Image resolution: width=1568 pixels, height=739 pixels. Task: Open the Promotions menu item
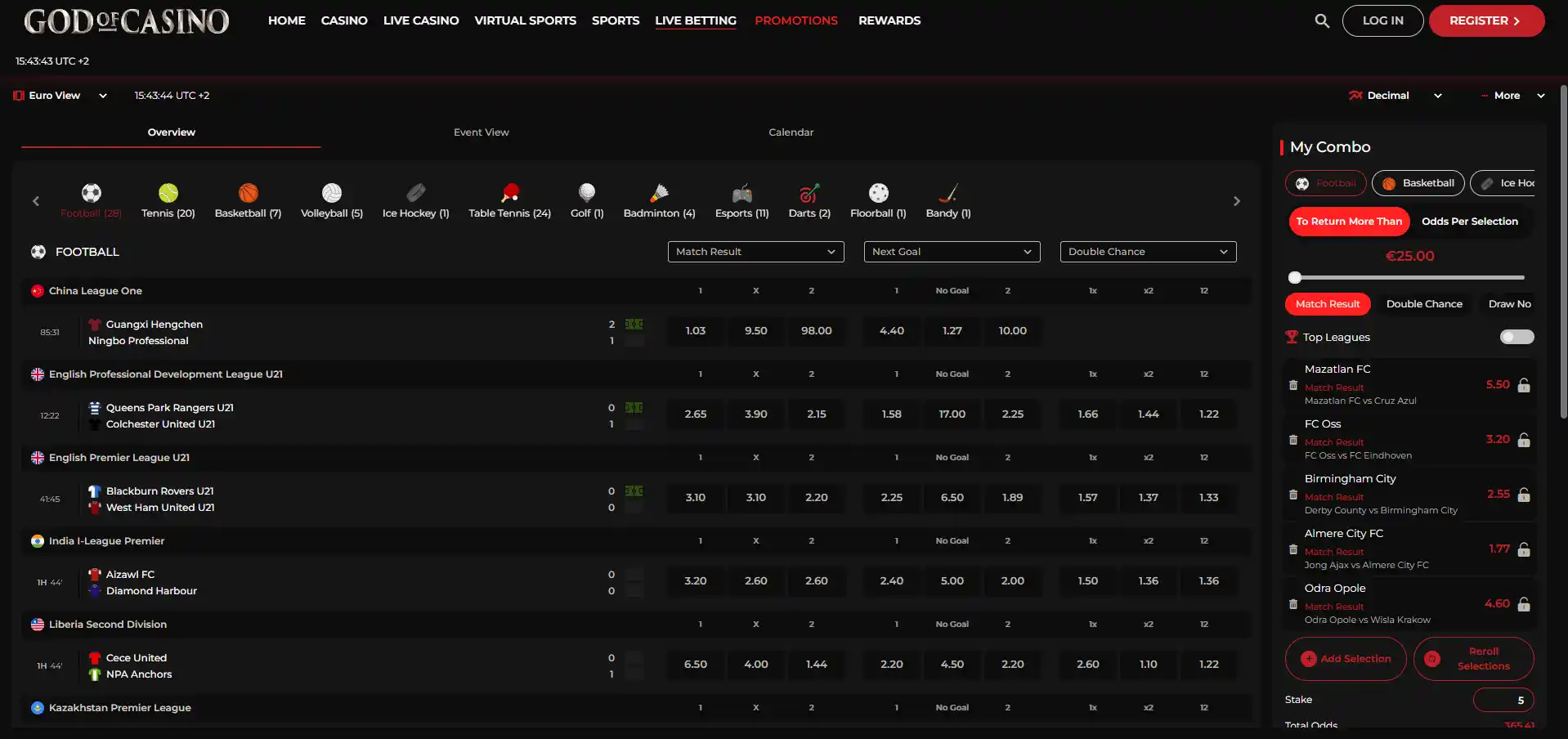(x=796, y=20)
